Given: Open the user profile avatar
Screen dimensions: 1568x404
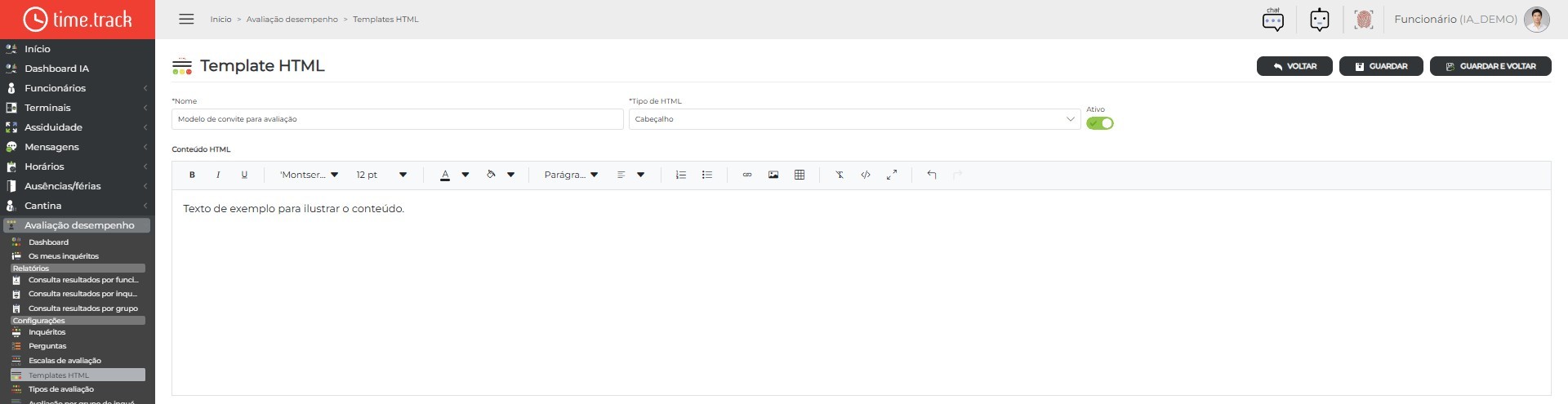Looking at the screenshot, I should pyautogui.click(x=1537, y=20).
